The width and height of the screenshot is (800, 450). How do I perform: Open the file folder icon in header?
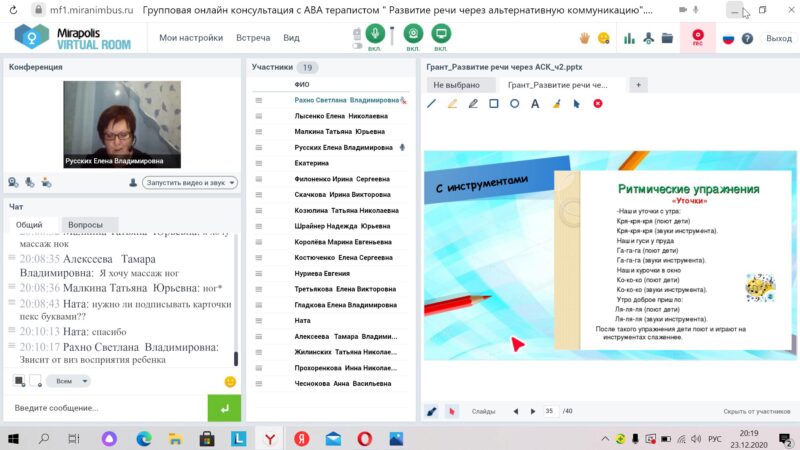[667, 38]
